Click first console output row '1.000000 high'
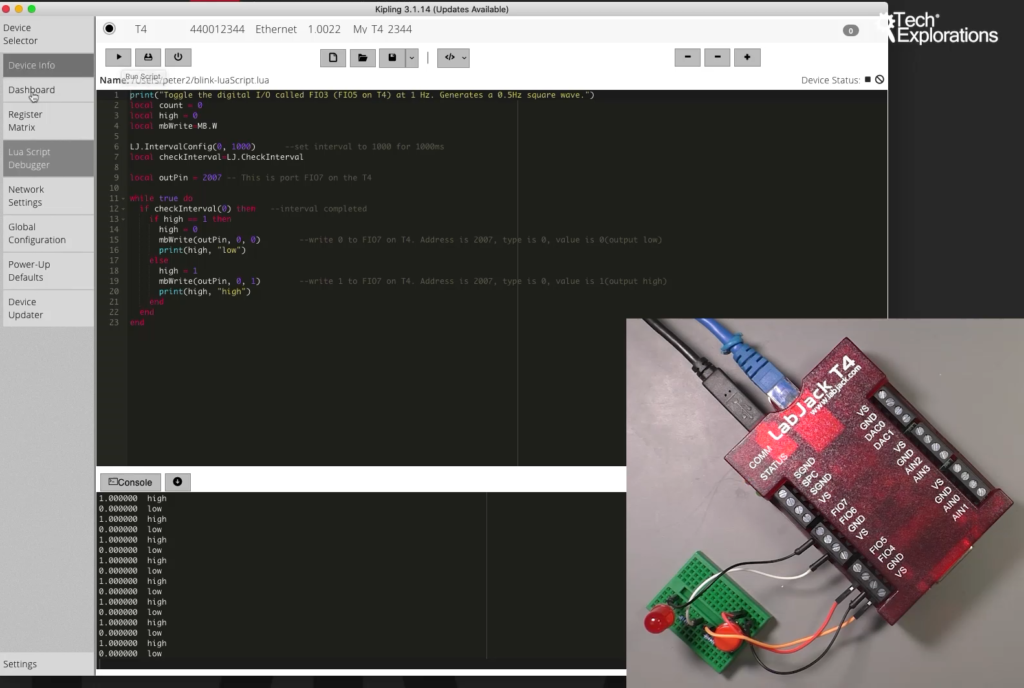Image resolution: width=1024 pixels, height=688 pixels. 133,499
